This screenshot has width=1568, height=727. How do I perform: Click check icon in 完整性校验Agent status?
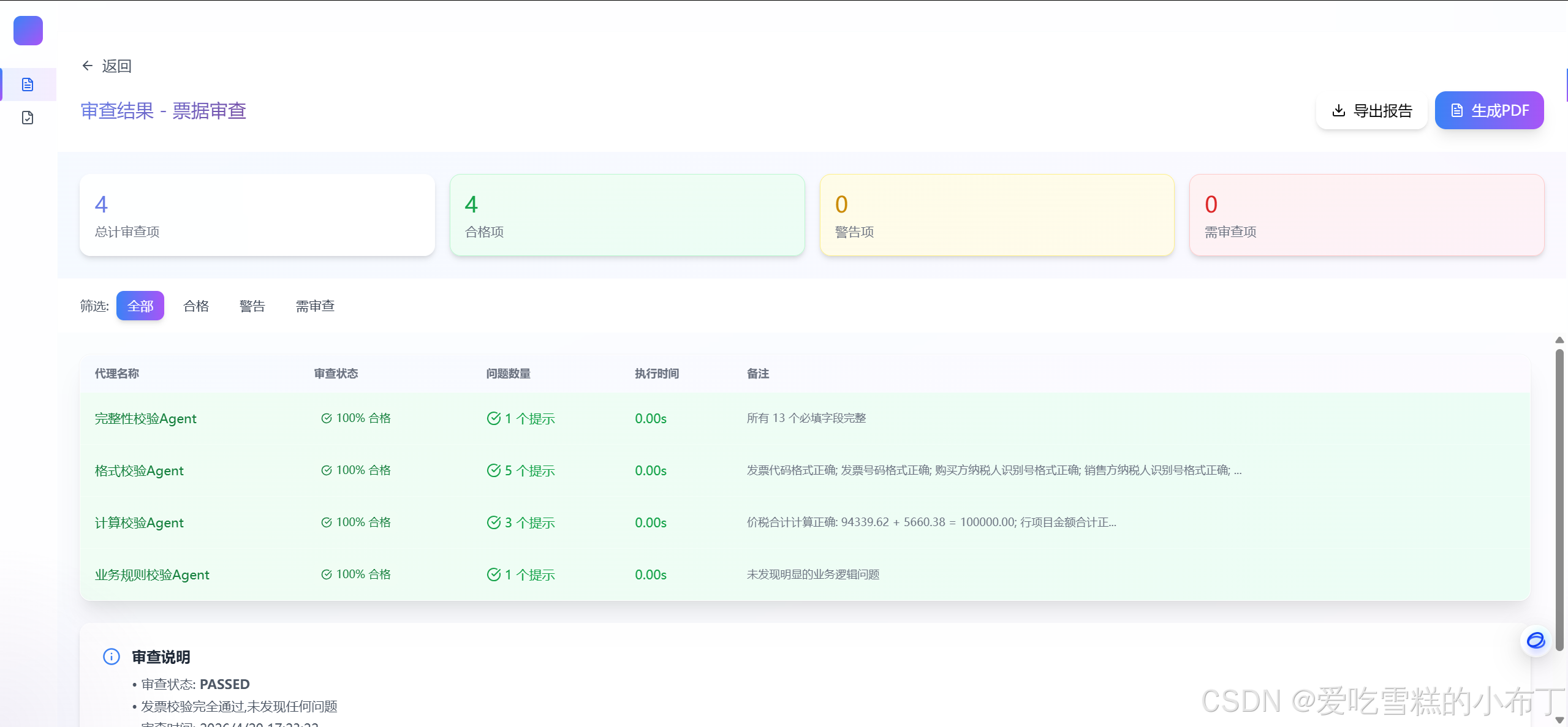[327, 418]
